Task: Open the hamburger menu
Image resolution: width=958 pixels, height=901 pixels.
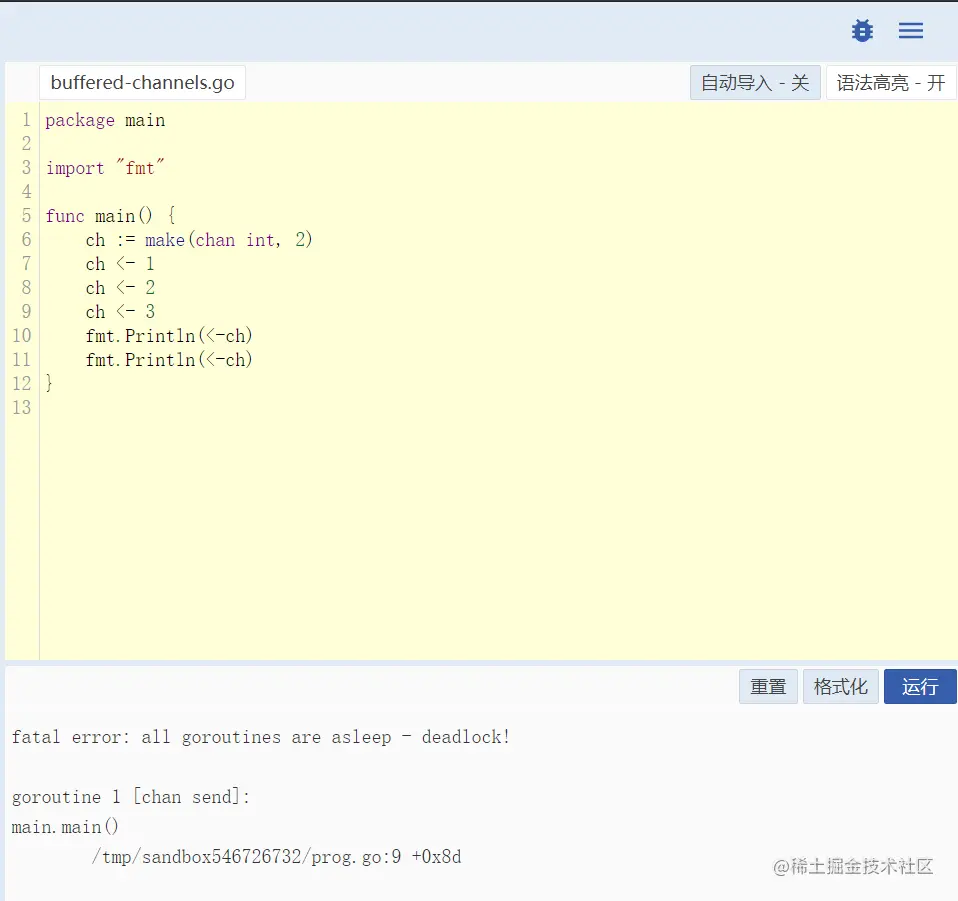Action: click(x=910, y=31)
